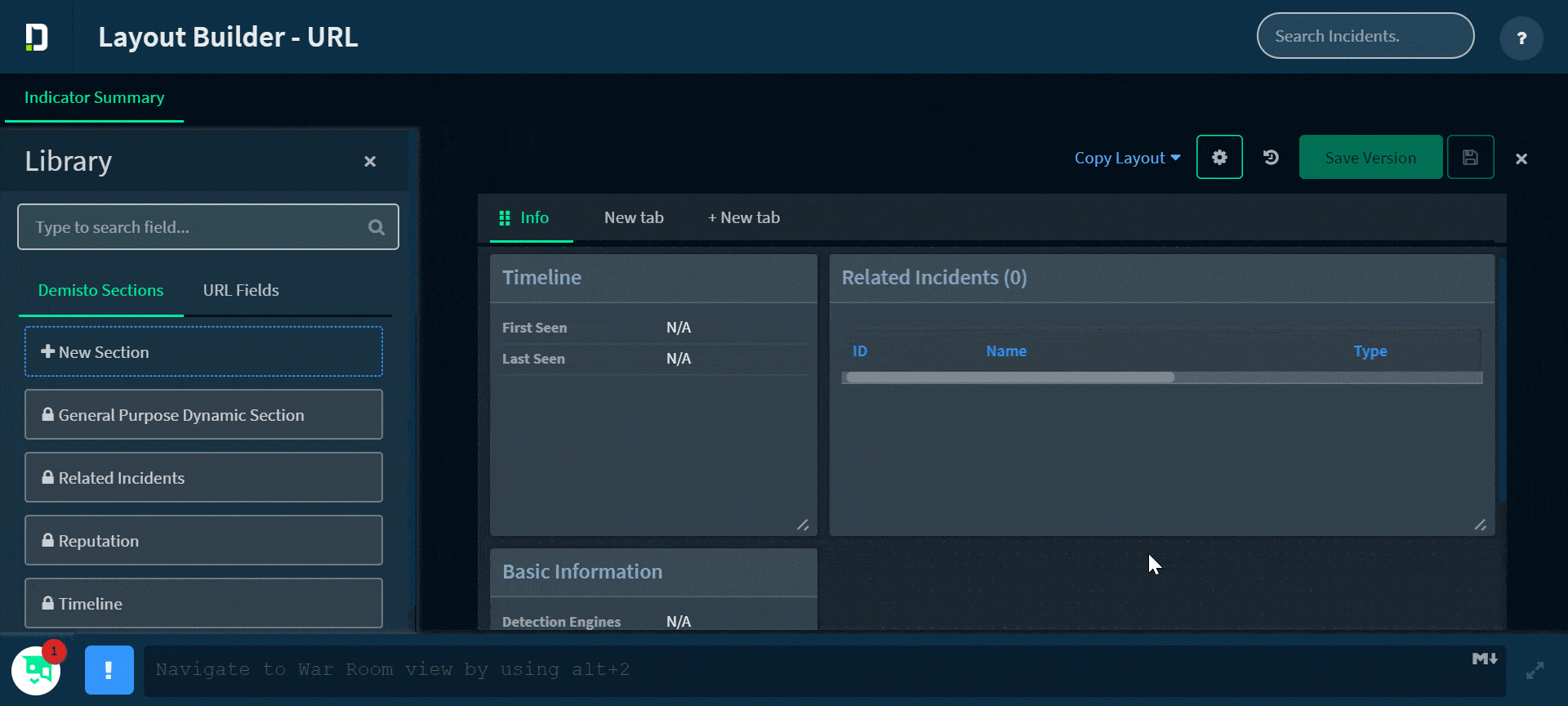Close the layout builder with X
Viewport: 1568px width, 706px height.
(1521, 159)
